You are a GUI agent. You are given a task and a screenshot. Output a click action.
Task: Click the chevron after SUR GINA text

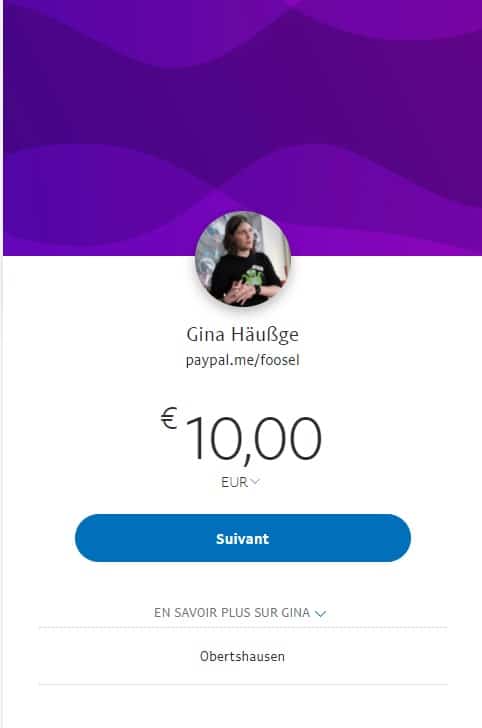320,613
